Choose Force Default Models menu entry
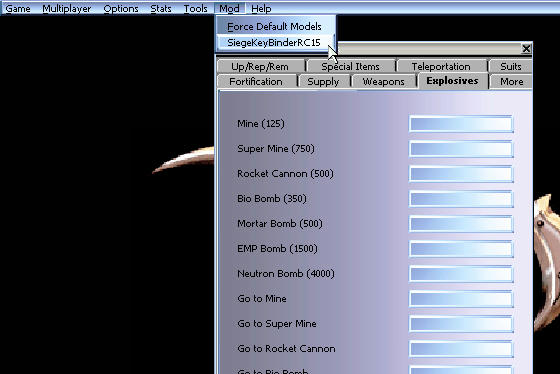Screen dimensions: 560x374 274,26
